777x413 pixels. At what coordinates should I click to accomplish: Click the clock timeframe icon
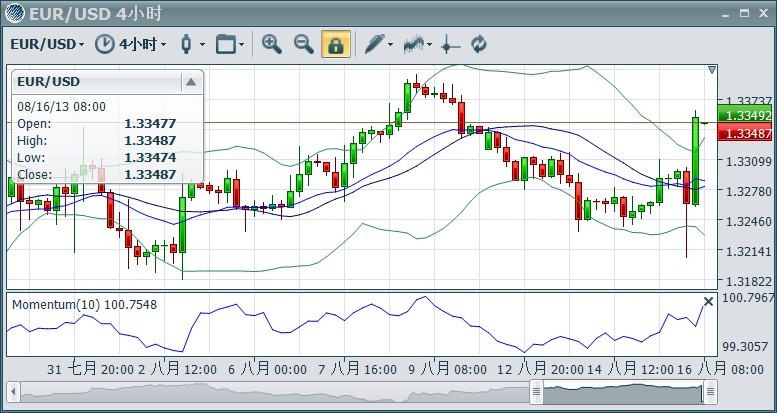coord(104,44)
